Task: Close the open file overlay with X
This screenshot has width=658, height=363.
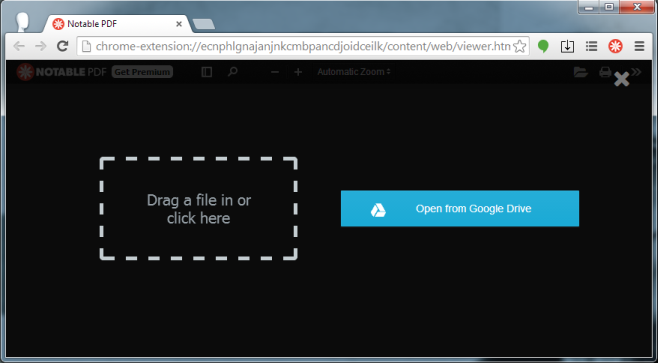Action: (x=621, y=79)
